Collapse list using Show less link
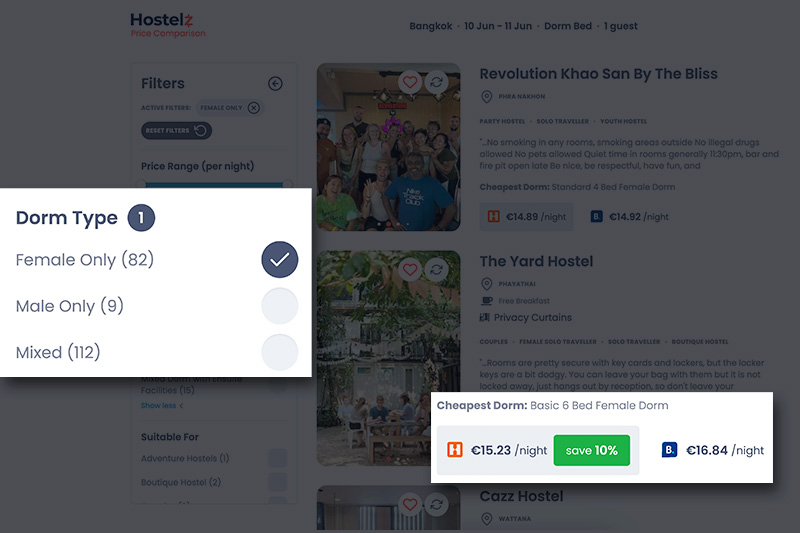800x533 pixels. click(x=158, y=406)
